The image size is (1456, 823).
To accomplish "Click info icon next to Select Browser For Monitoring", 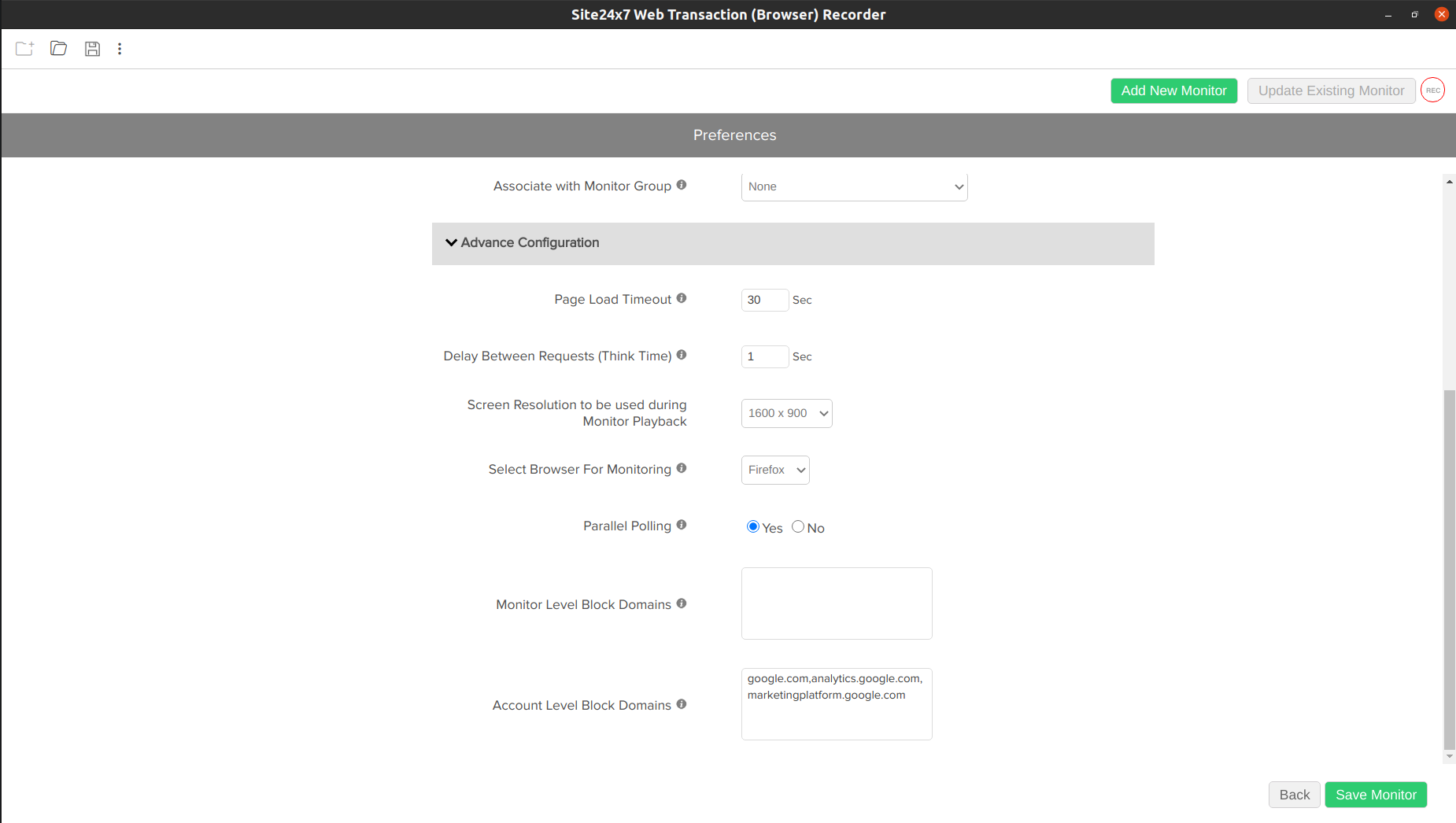I will [682, 468].
